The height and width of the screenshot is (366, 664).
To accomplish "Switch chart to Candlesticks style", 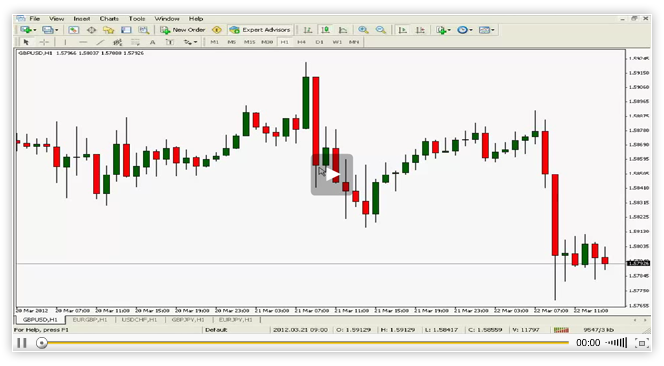I will click(325, 30).
